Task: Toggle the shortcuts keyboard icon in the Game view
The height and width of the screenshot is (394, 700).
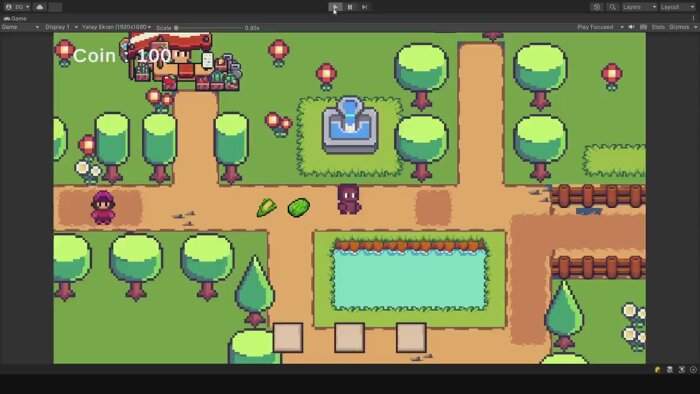Action: [x=643, y=27]
